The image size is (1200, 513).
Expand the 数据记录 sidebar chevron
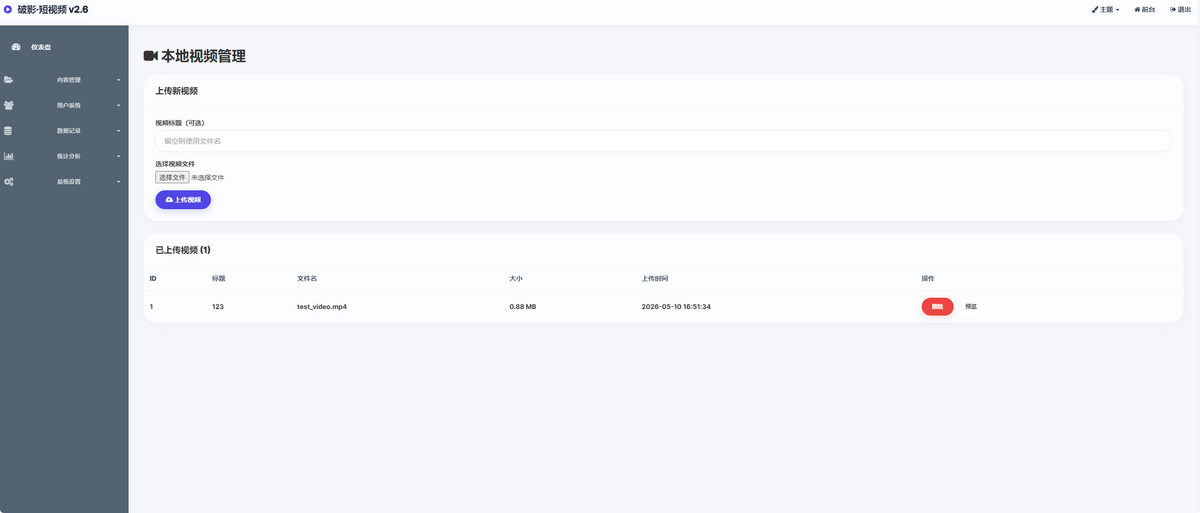(x=118, y=131)
